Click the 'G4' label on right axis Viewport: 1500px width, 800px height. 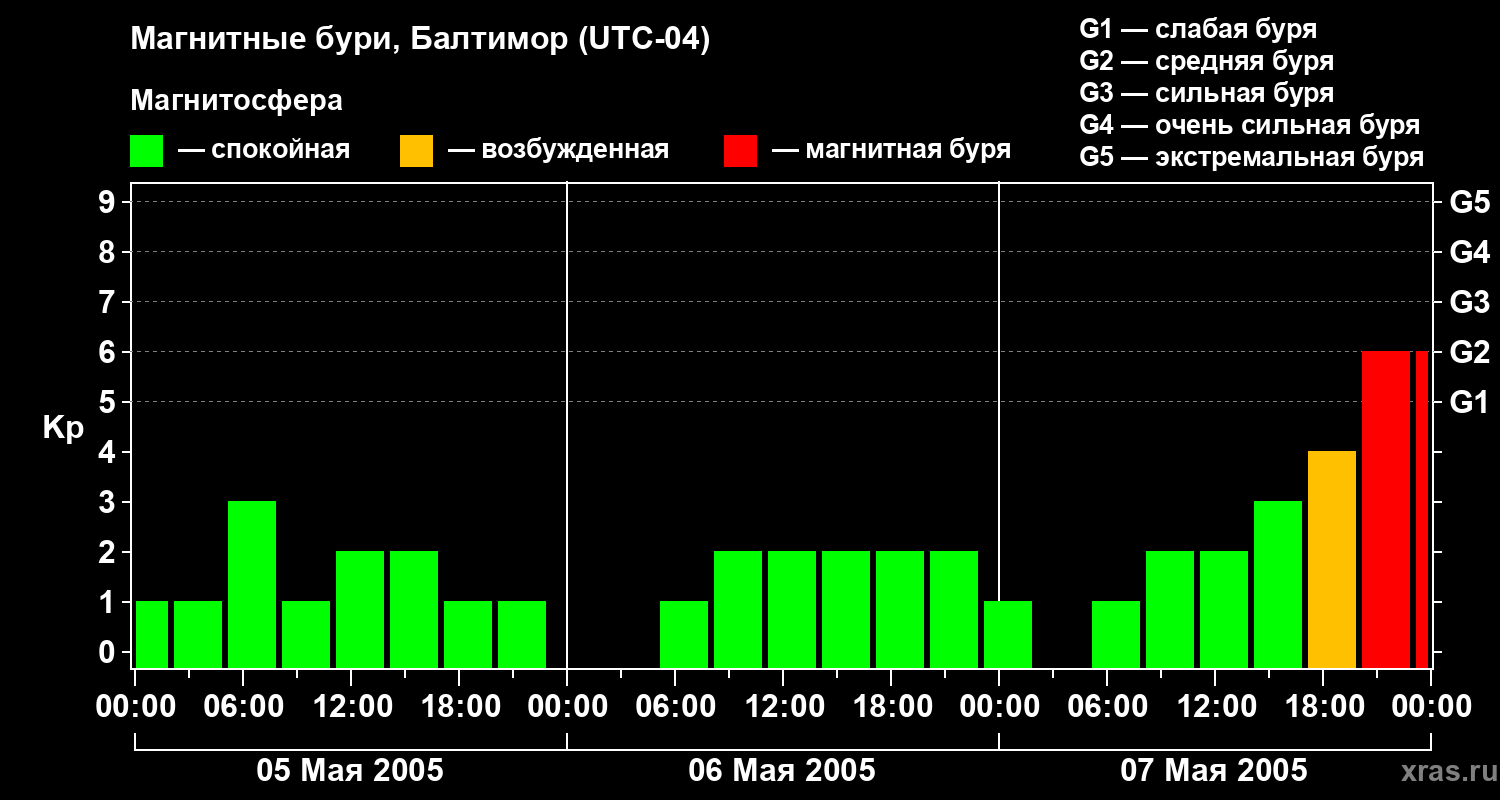point(1469,253)
